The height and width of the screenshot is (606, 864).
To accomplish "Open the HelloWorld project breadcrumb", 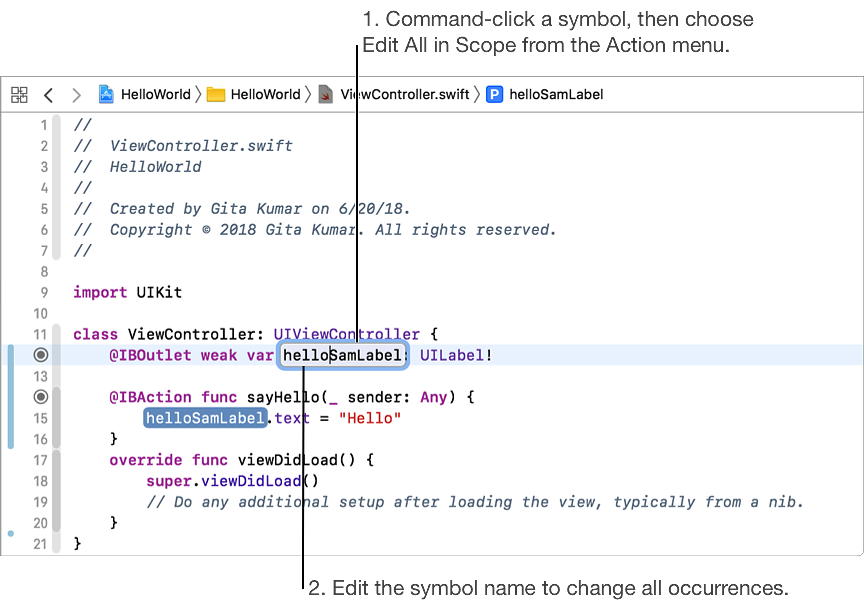I will tap(155, 95).
